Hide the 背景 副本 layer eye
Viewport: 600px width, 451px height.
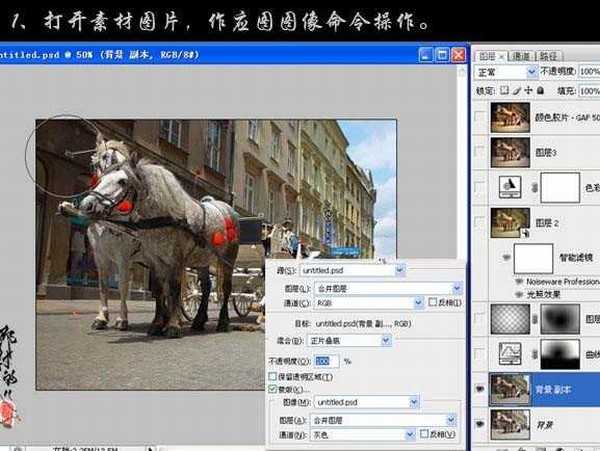(x=480, y=389)
